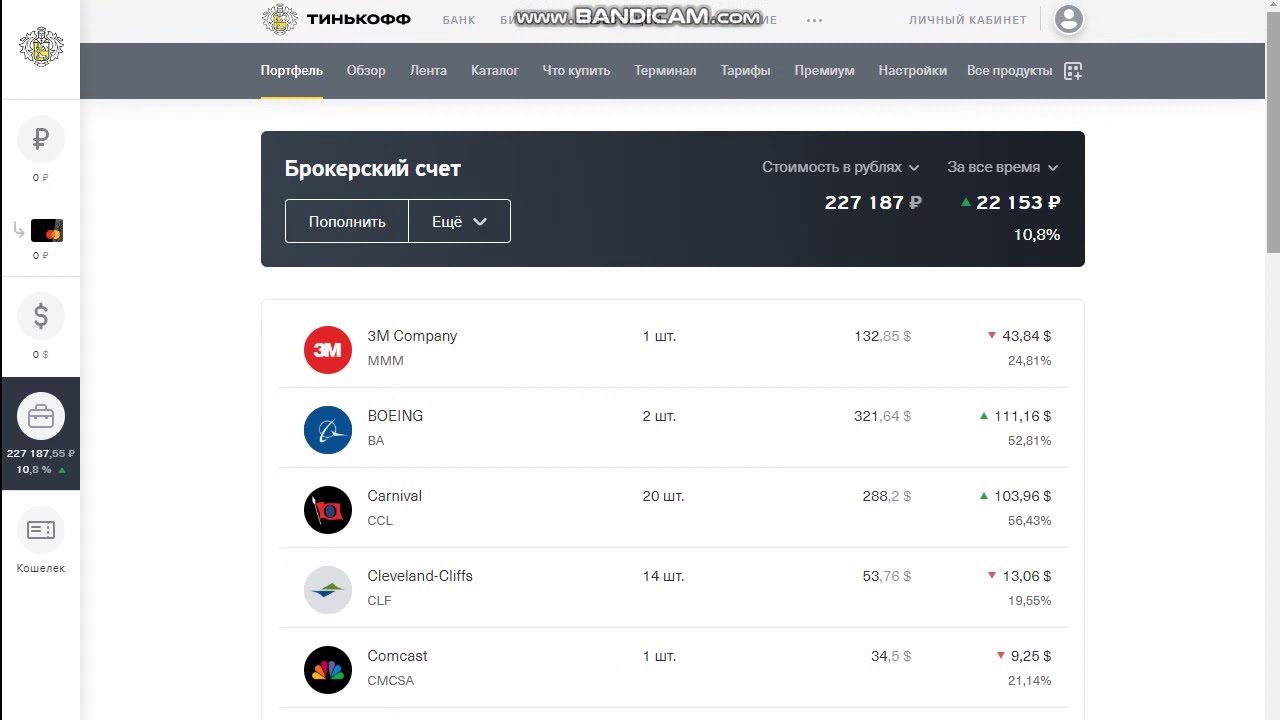Click the Tinkoff crest logo in sidebar
The width and height of the screenshot is (1280, 720).
point(41,47)
